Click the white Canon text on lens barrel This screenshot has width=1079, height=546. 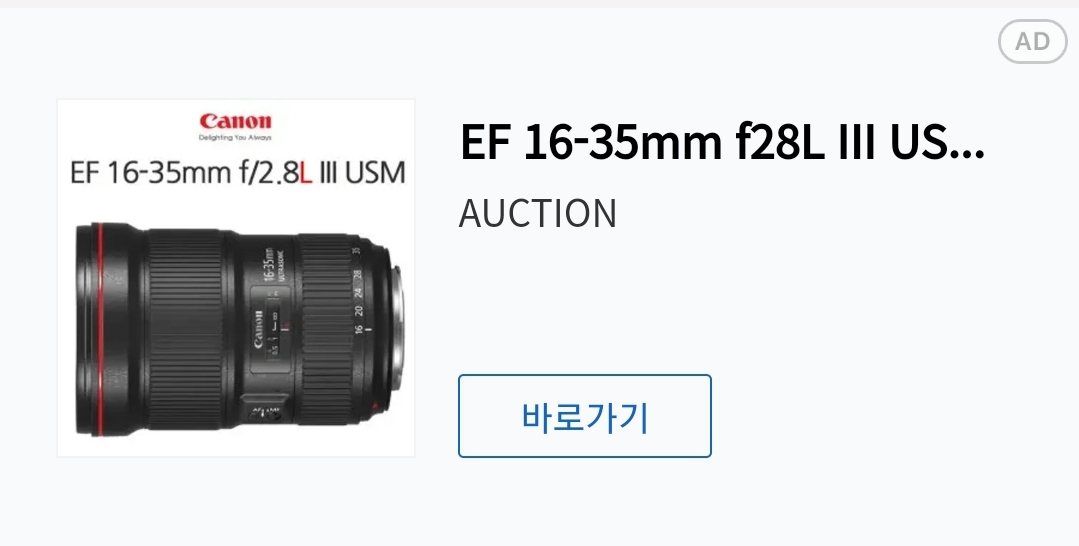[257, 329]
